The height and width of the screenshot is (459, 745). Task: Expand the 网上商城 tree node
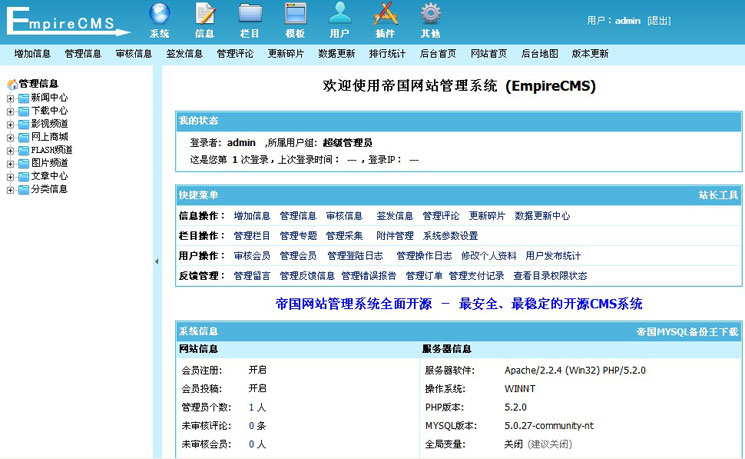[x=10, y=137]
